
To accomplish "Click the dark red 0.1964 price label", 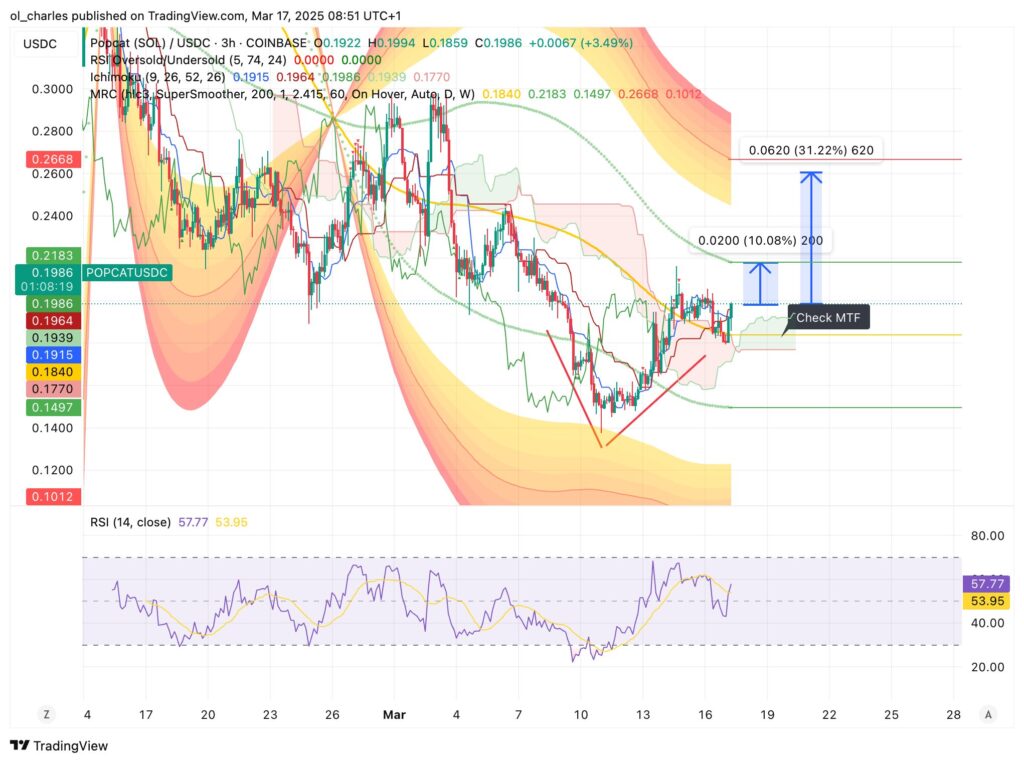I will (53, 321).
